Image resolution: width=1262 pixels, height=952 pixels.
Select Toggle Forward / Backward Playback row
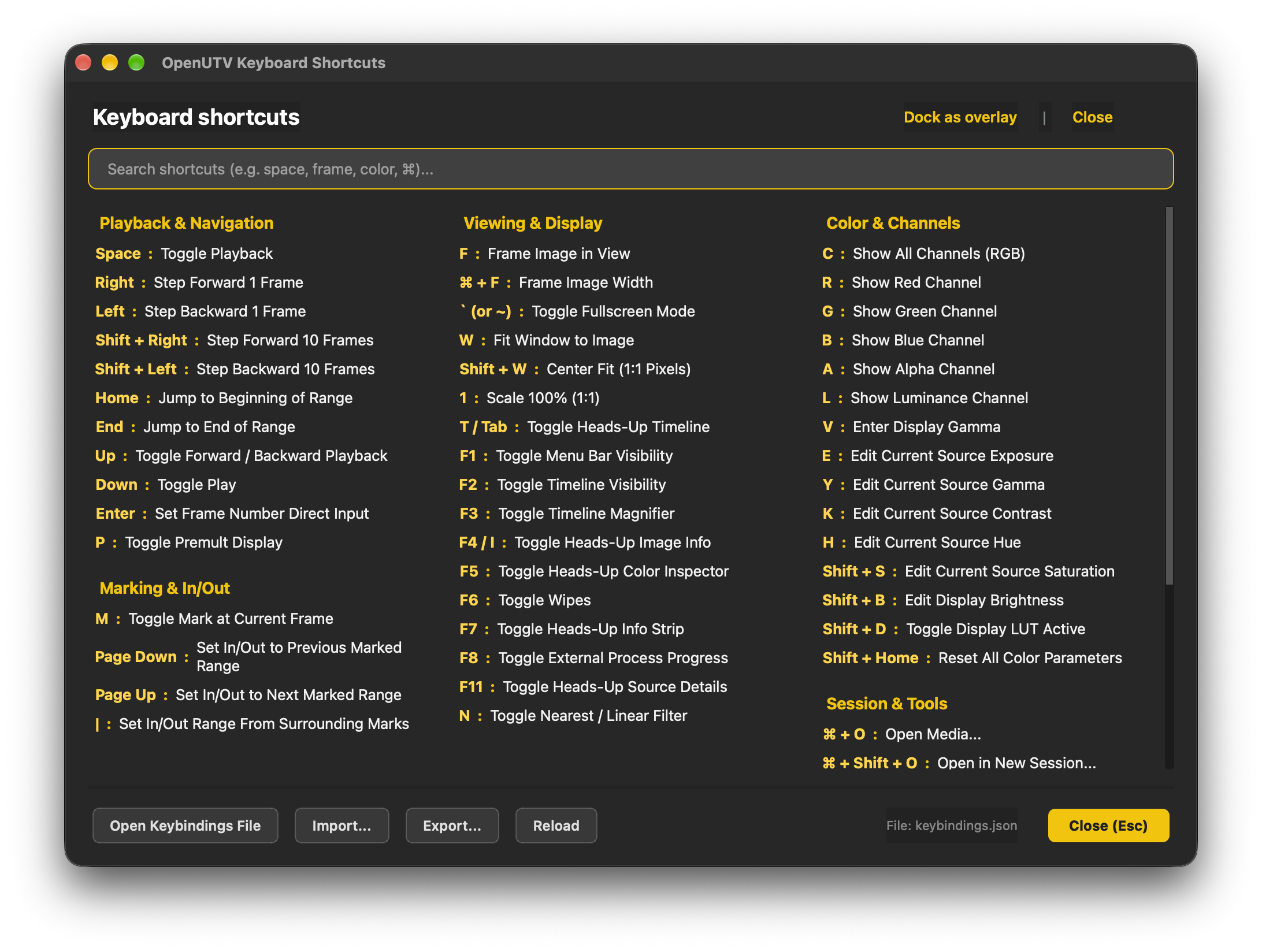point(241,456)
